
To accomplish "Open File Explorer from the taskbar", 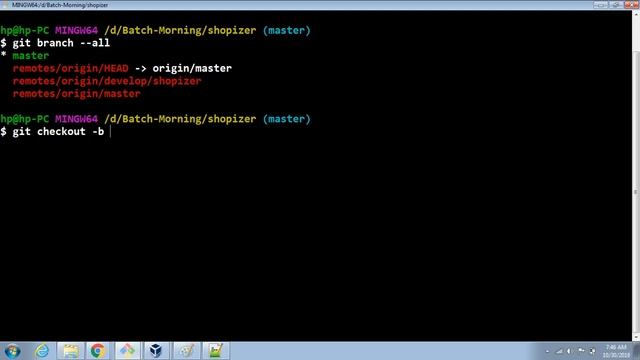I will pyautogui.click(x=71, y=351).
